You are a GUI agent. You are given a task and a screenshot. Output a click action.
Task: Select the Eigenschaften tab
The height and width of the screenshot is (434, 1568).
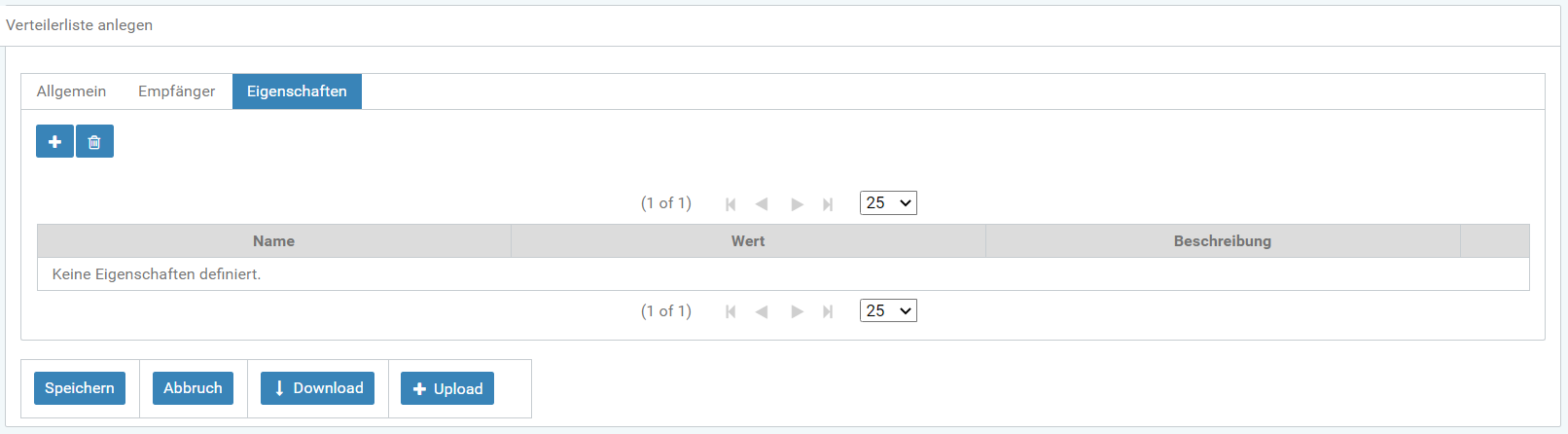297,91
